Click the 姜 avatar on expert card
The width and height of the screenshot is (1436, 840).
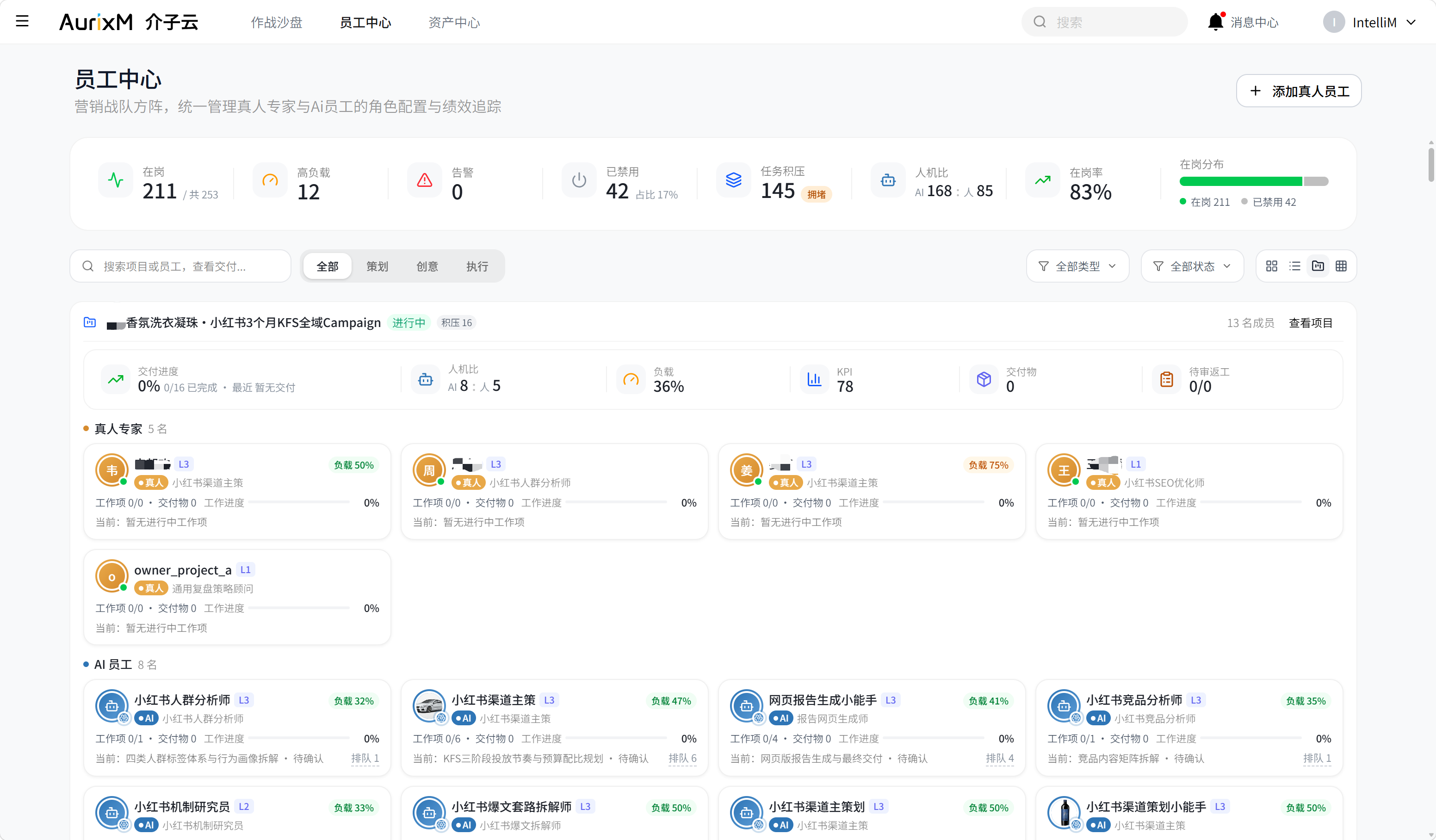[x=747, y=470]
